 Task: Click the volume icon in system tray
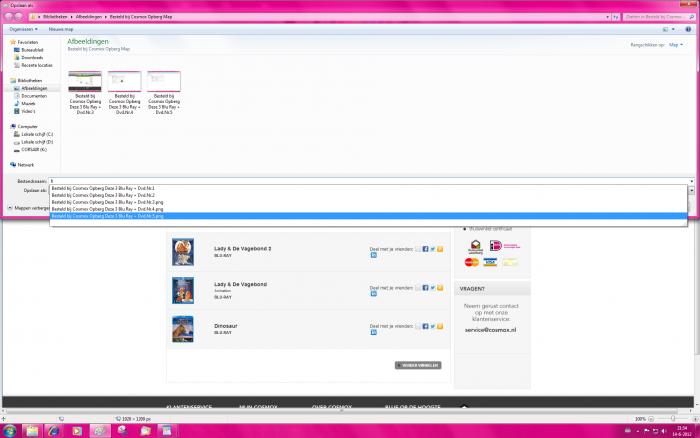(x=664, y=431)
